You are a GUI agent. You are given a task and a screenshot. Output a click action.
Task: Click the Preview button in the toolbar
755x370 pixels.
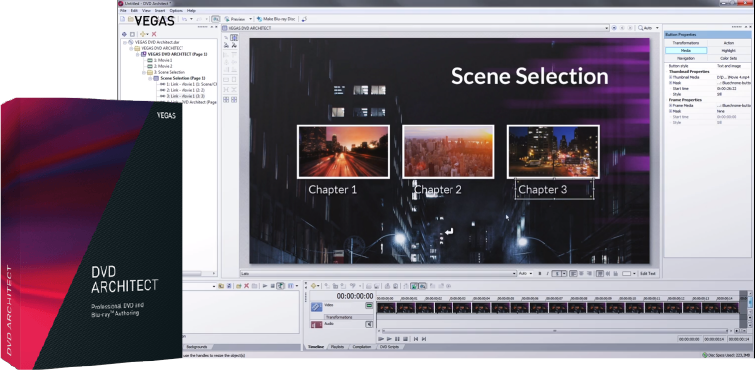tap(235, 19)
